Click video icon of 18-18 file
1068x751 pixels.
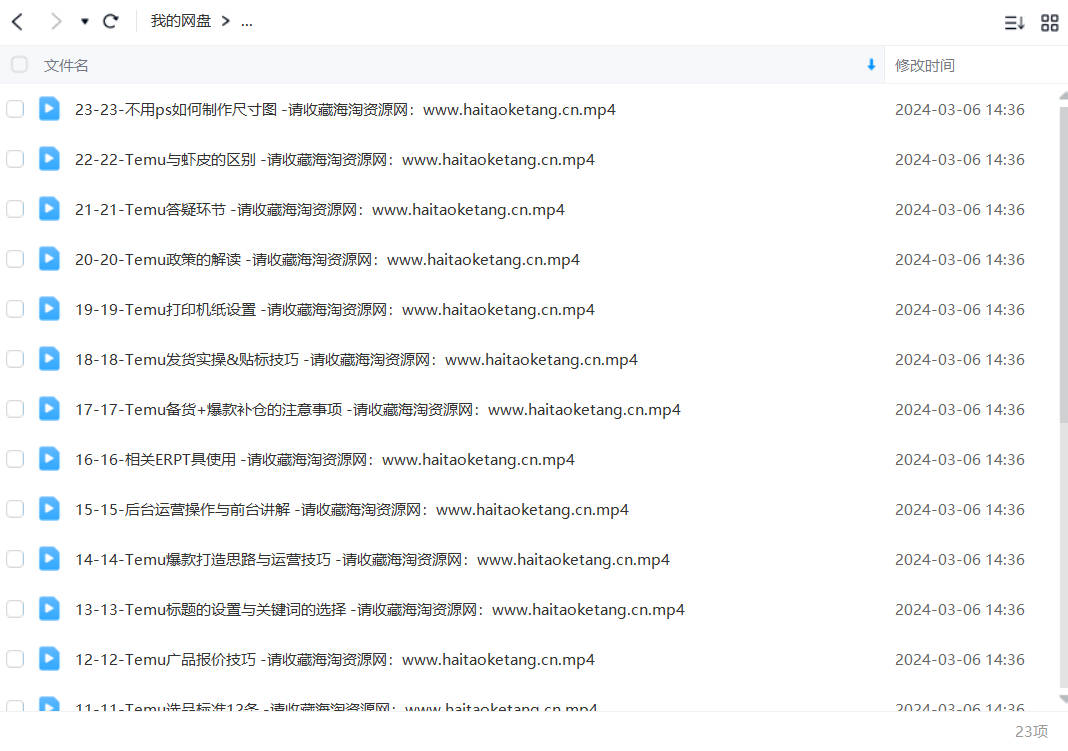click(x=49, y=359)
